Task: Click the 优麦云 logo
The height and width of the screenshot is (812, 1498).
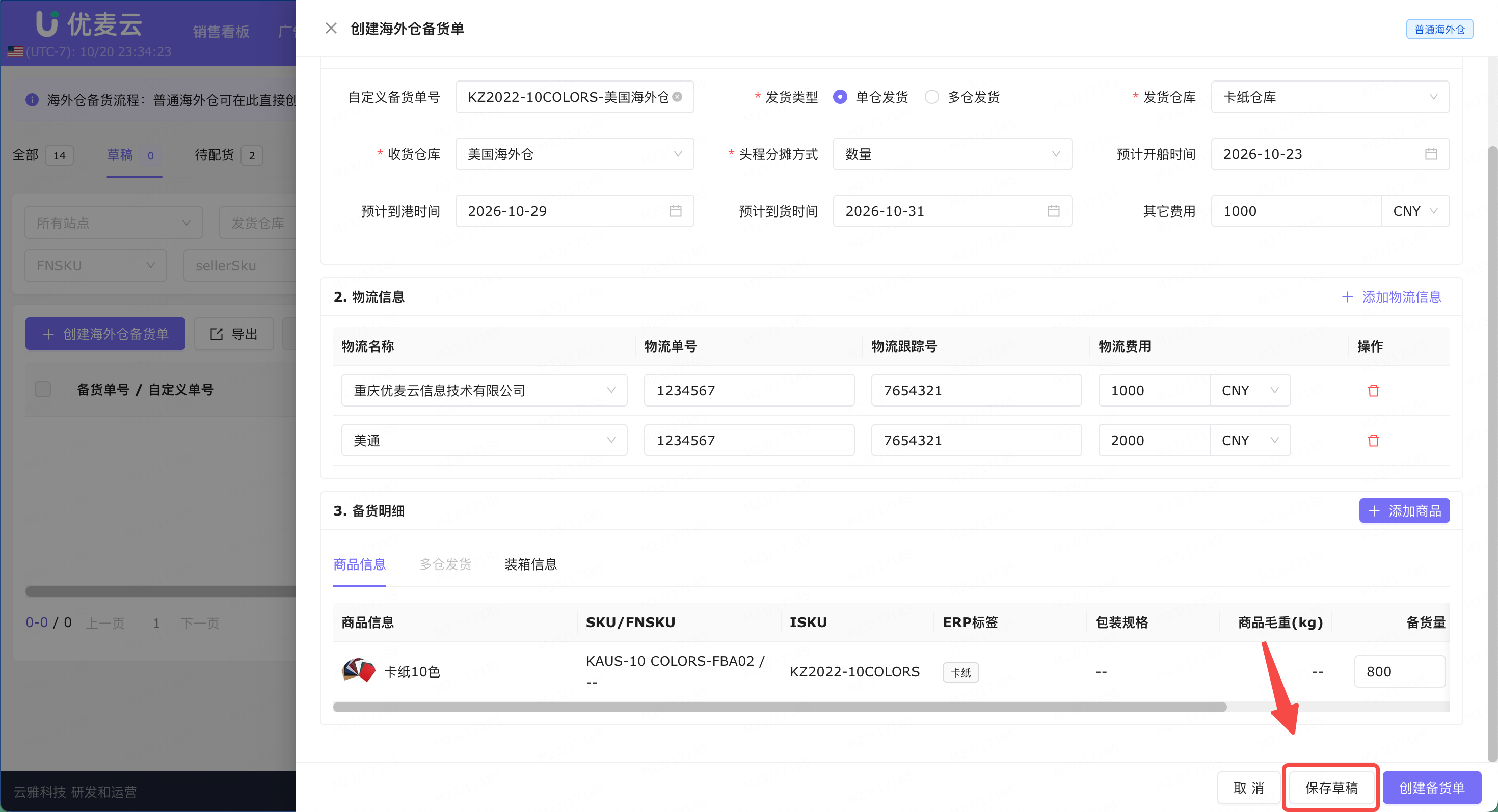Action: [x=89, y=24]
